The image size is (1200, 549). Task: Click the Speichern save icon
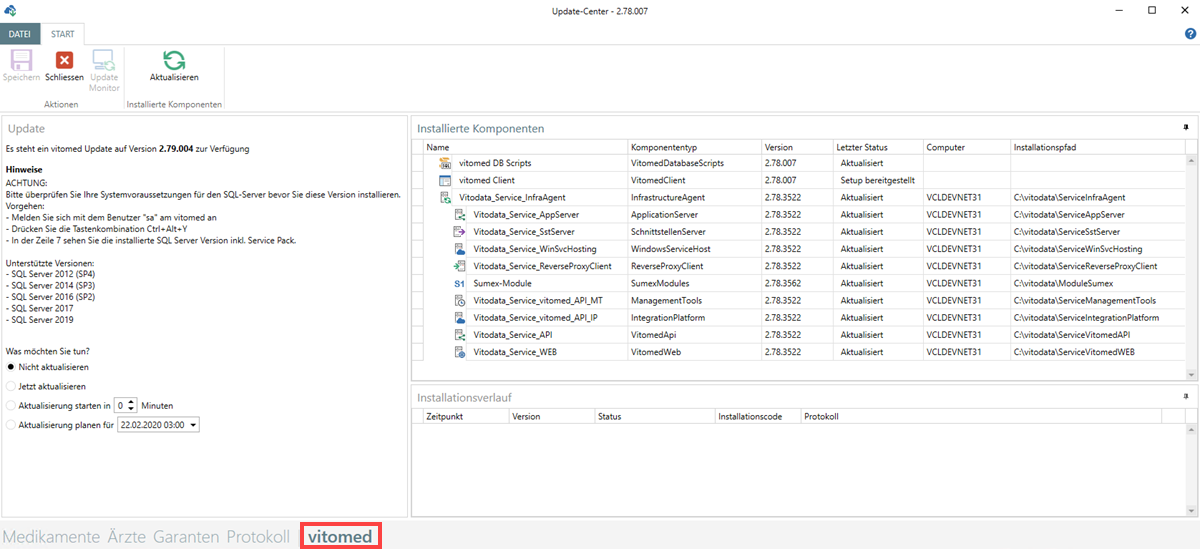21,60
